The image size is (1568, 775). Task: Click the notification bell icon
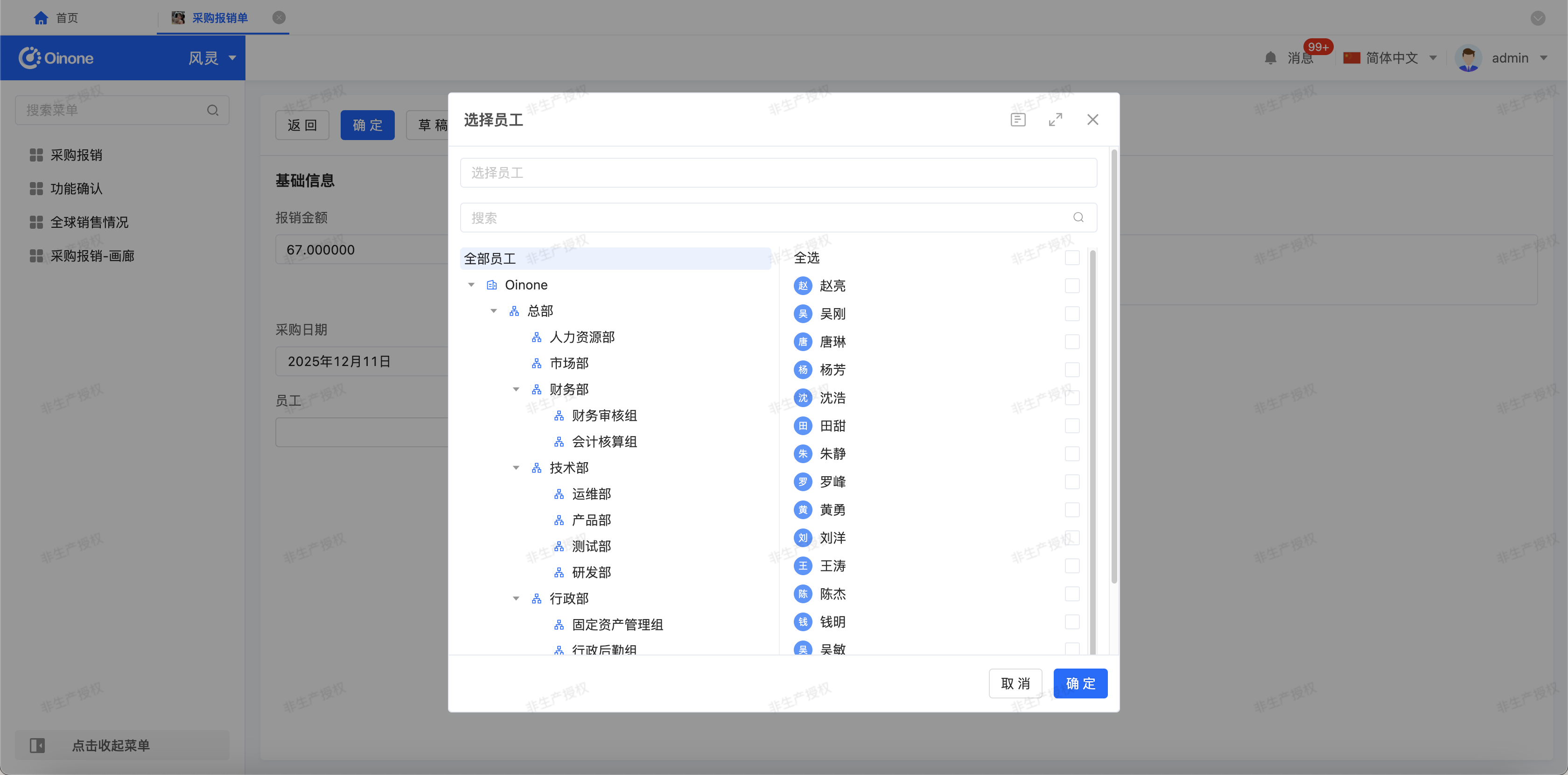pos(1270,58)
